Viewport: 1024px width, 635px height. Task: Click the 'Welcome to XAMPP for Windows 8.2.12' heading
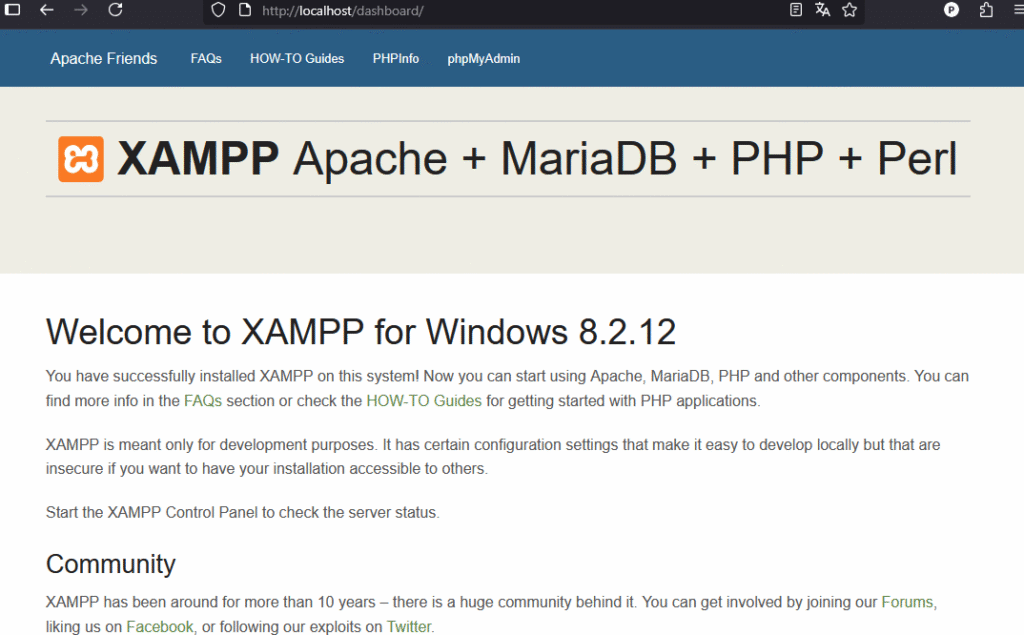pos(360,332)
